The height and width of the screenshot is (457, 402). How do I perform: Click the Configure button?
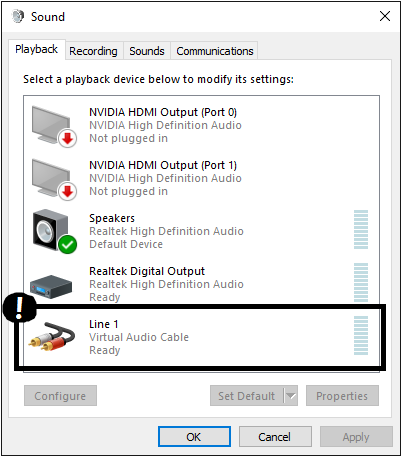pos(60,396)
